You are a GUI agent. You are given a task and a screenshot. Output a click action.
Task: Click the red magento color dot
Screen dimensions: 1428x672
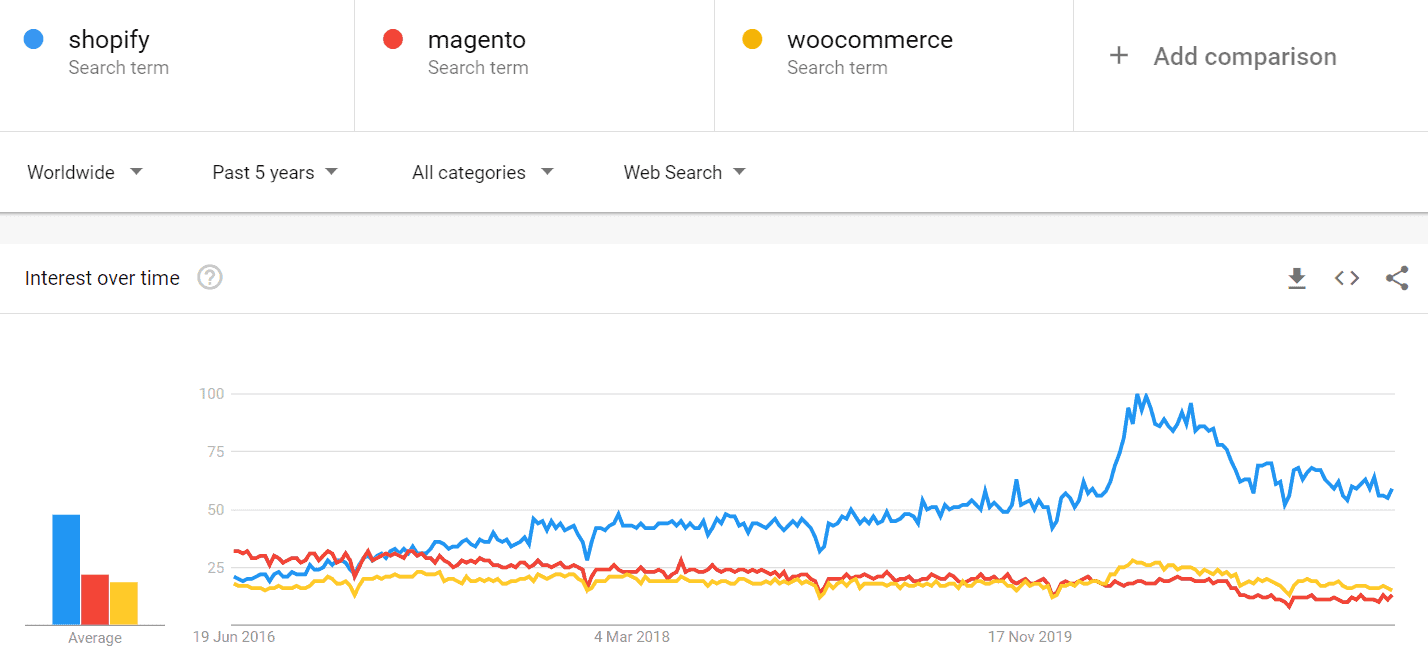[x=393, y=40]
